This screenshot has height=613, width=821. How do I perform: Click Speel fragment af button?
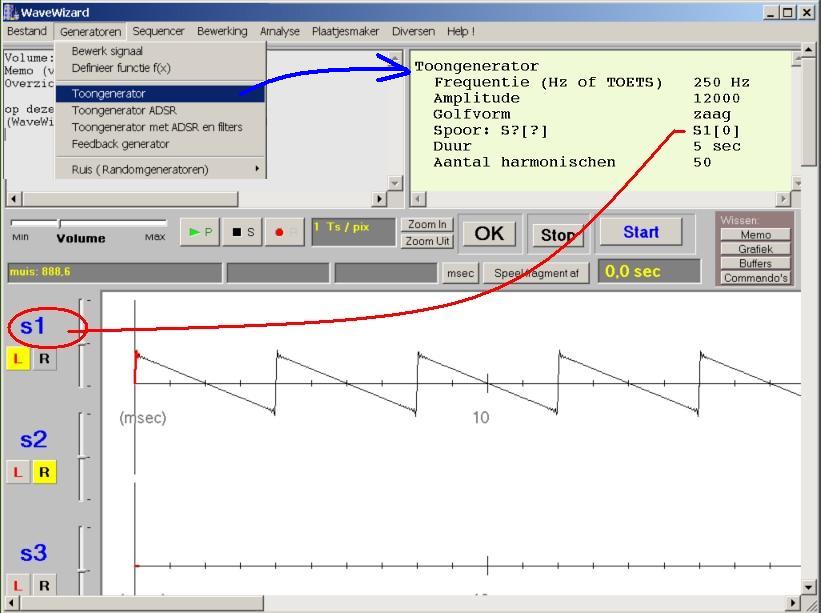[536, 273]
